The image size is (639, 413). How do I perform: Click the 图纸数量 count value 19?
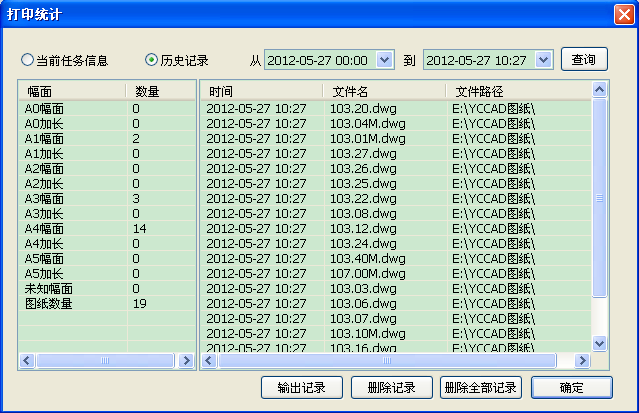139,304
